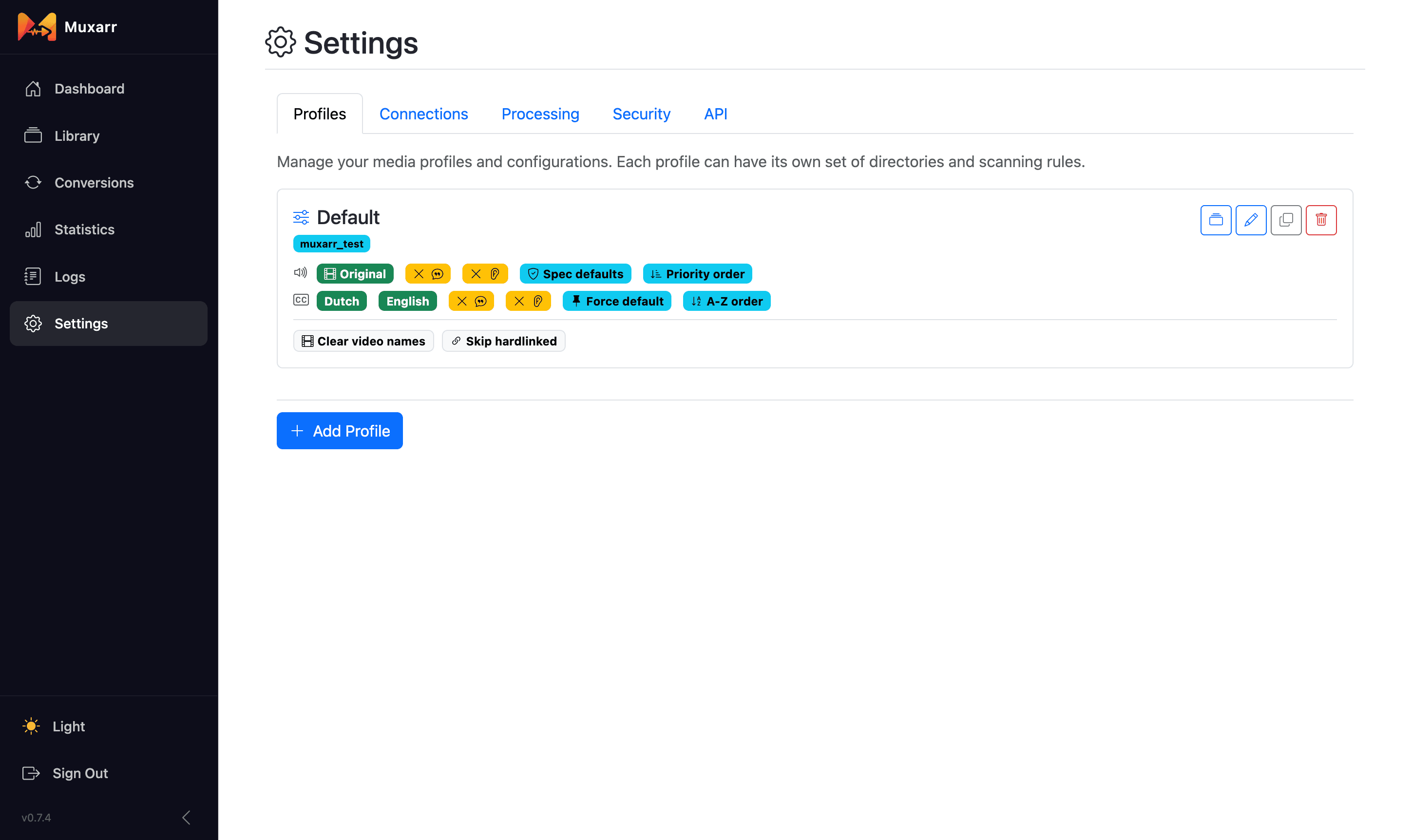
Task: Click the Dutch subtitle badge
Action: 342,301
